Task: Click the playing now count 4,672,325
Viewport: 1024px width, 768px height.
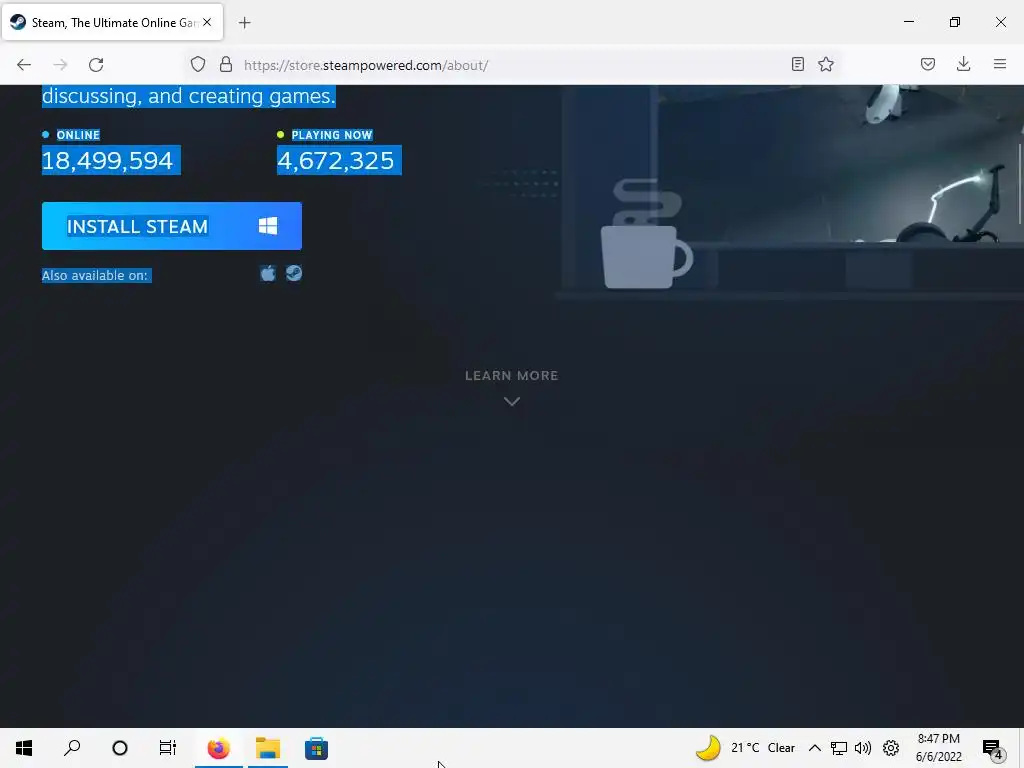Action: point(336,161)
